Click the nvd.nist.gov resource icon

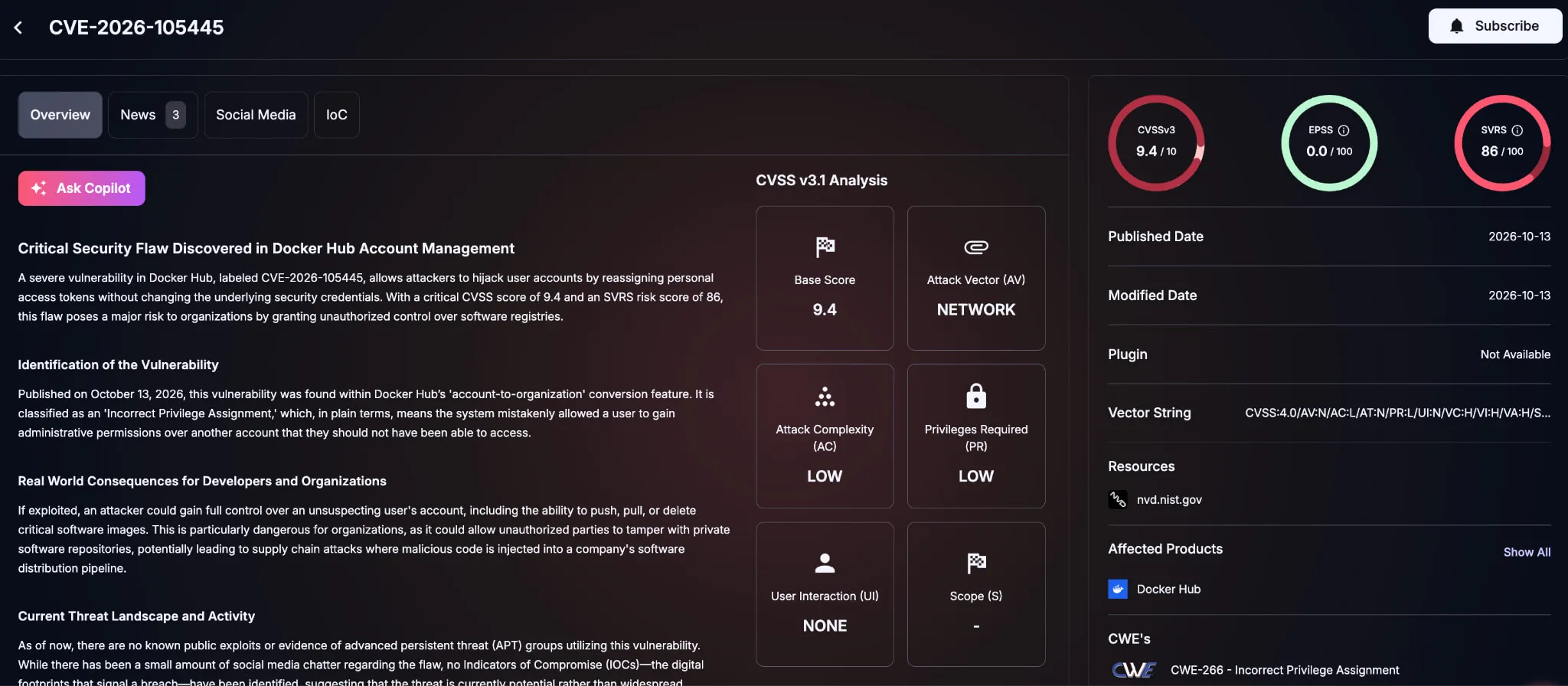tap(1118, 500)
